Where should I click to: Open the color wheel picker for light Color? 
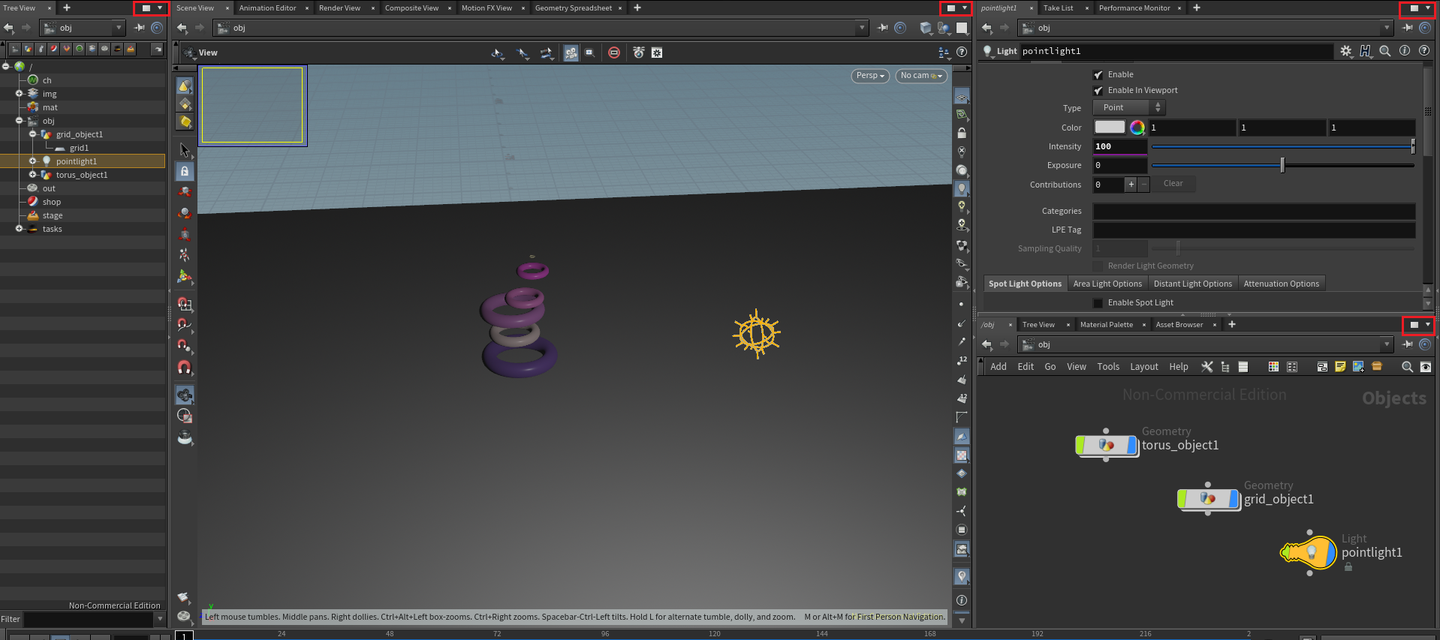tap(1137, 127)
